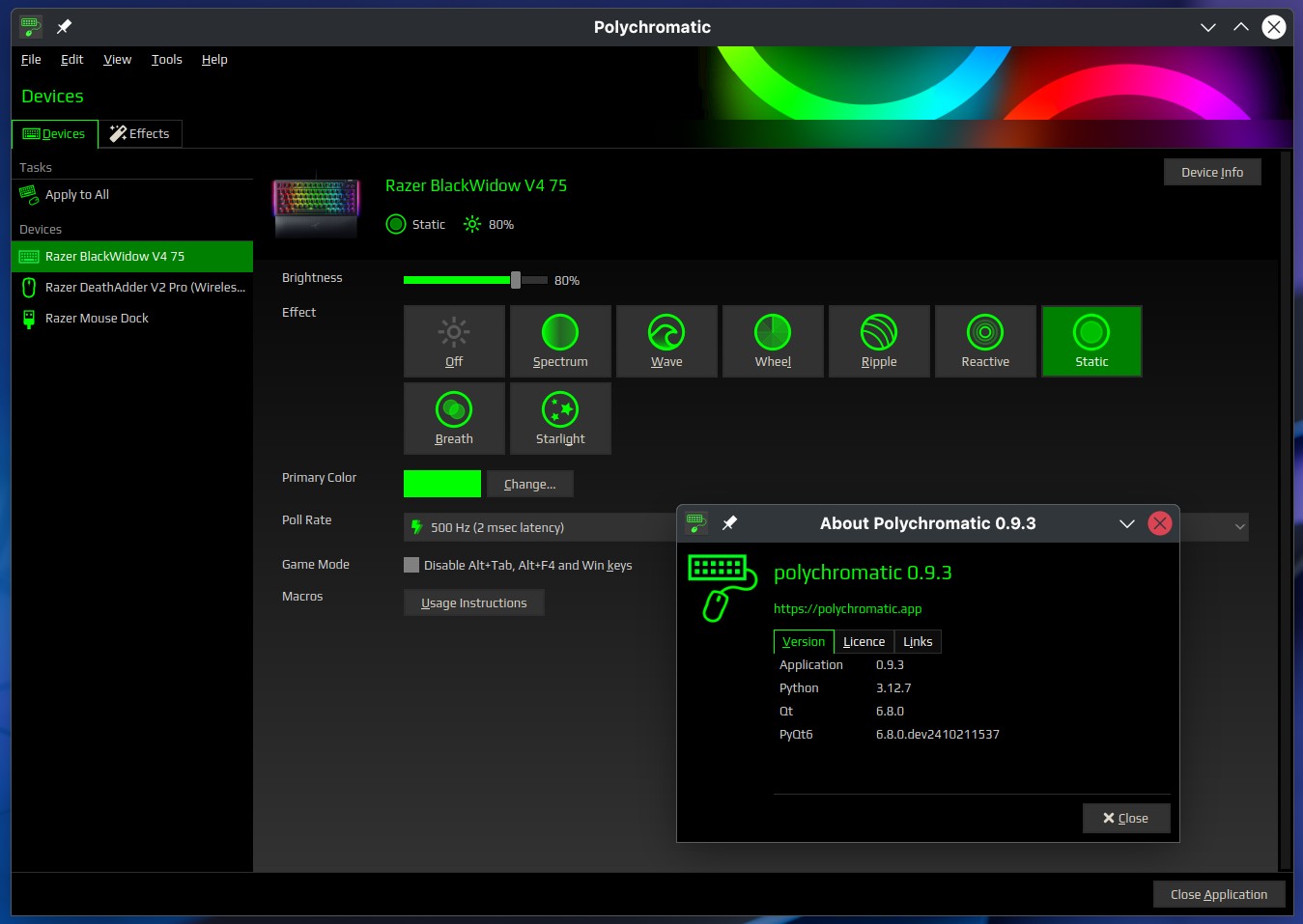
Task: Open the Links tab
Action: [918, 642]
